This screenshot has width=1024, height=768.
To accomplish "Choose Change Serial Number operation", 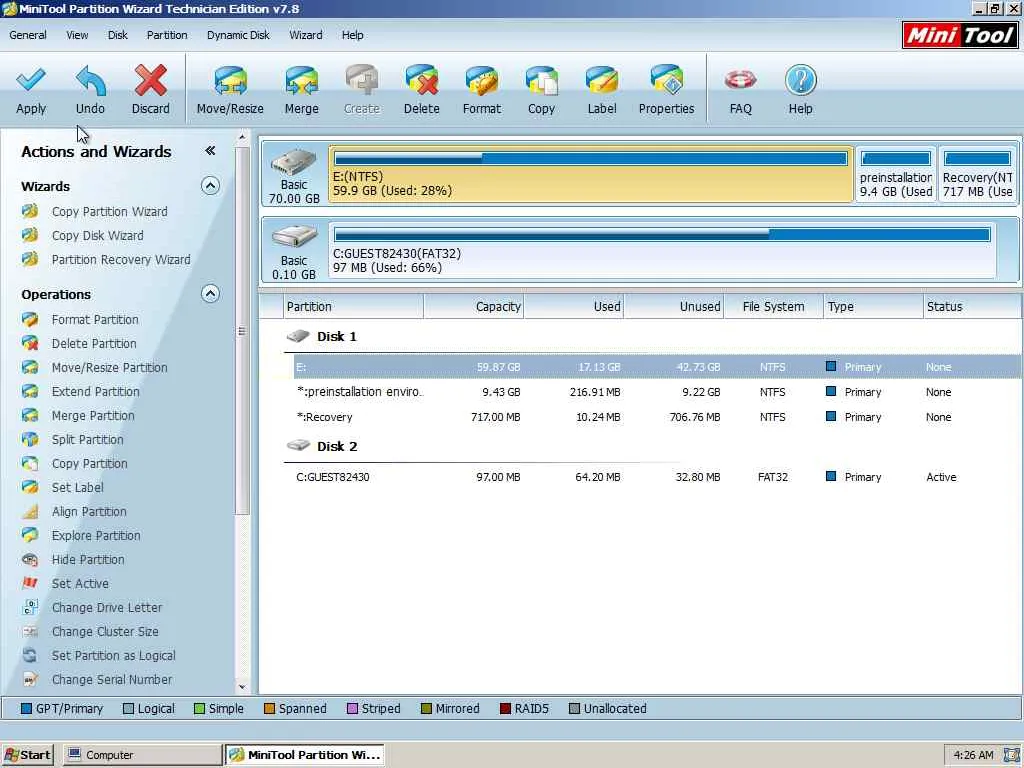I will (112, 680).
